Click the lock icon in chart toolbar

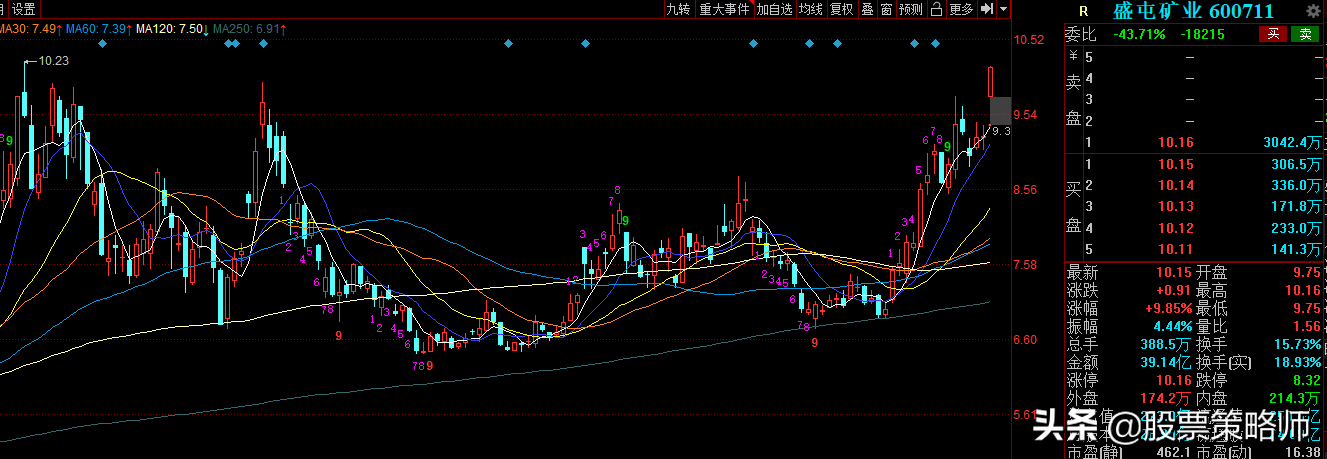(x=936, y=9)
